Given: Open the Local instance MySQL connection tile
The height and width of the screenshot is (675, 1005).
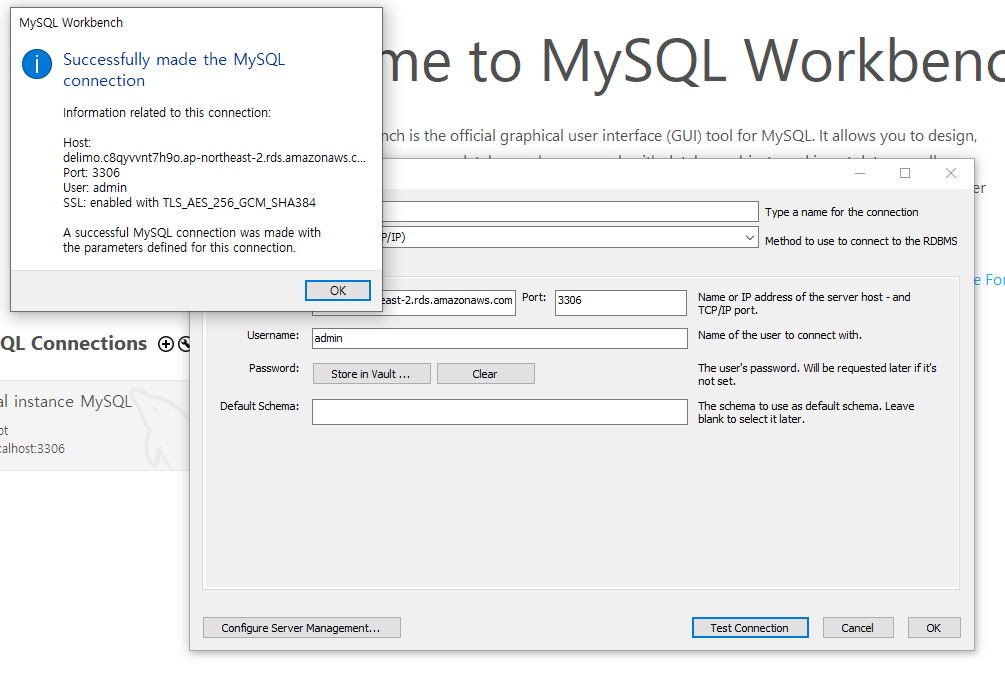Looking at the screenshot, I should click(94, 426).
